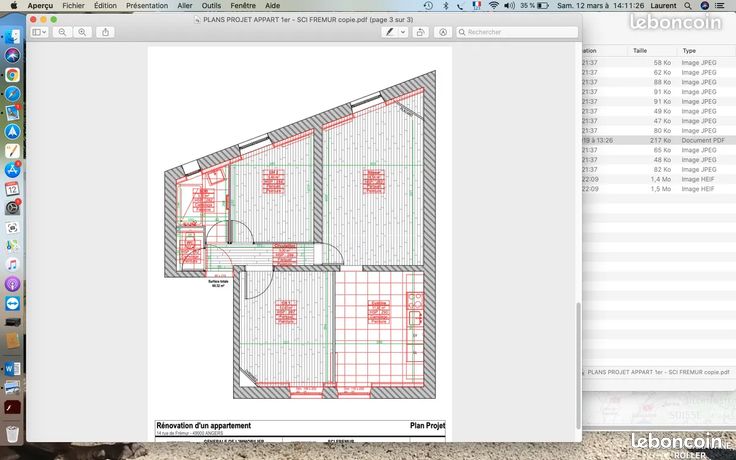Toggle the Wi-Fi status icon

(x=493, y=6)
